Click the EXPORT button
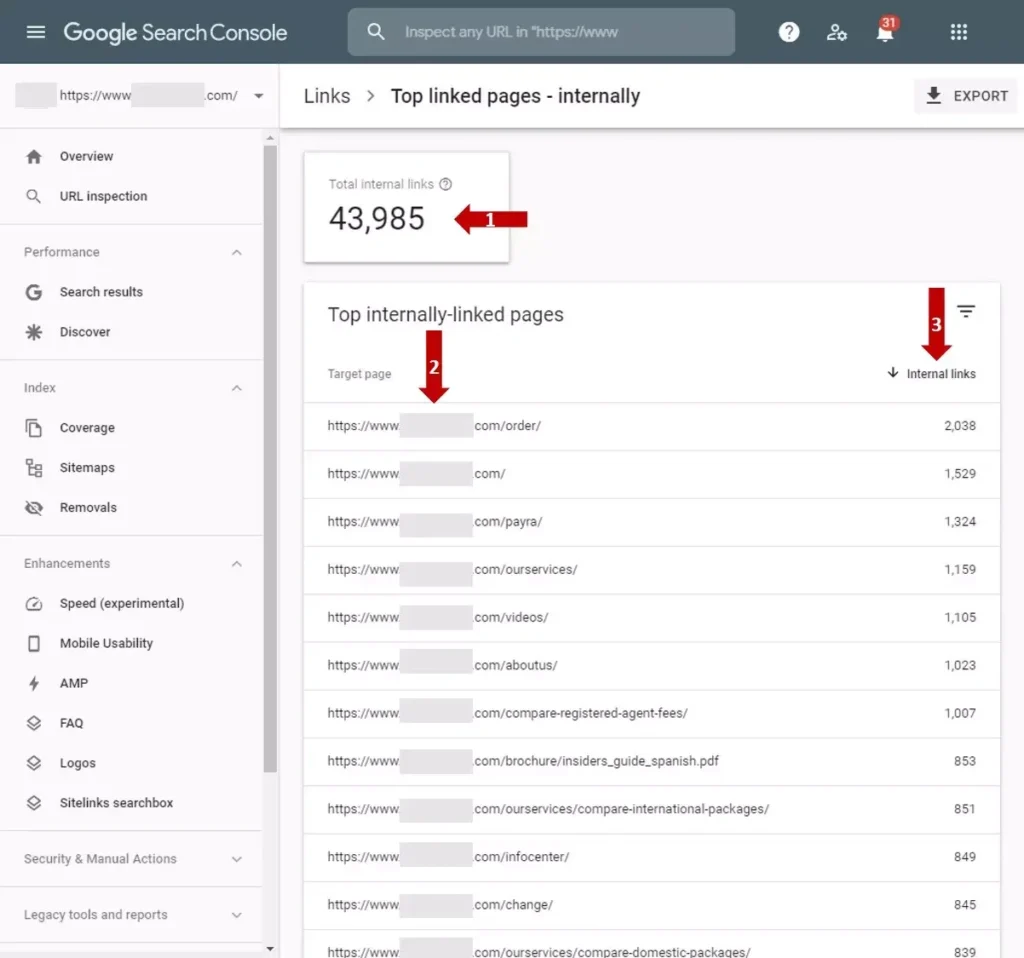The image size is (1024, 958). coord(965,96)
